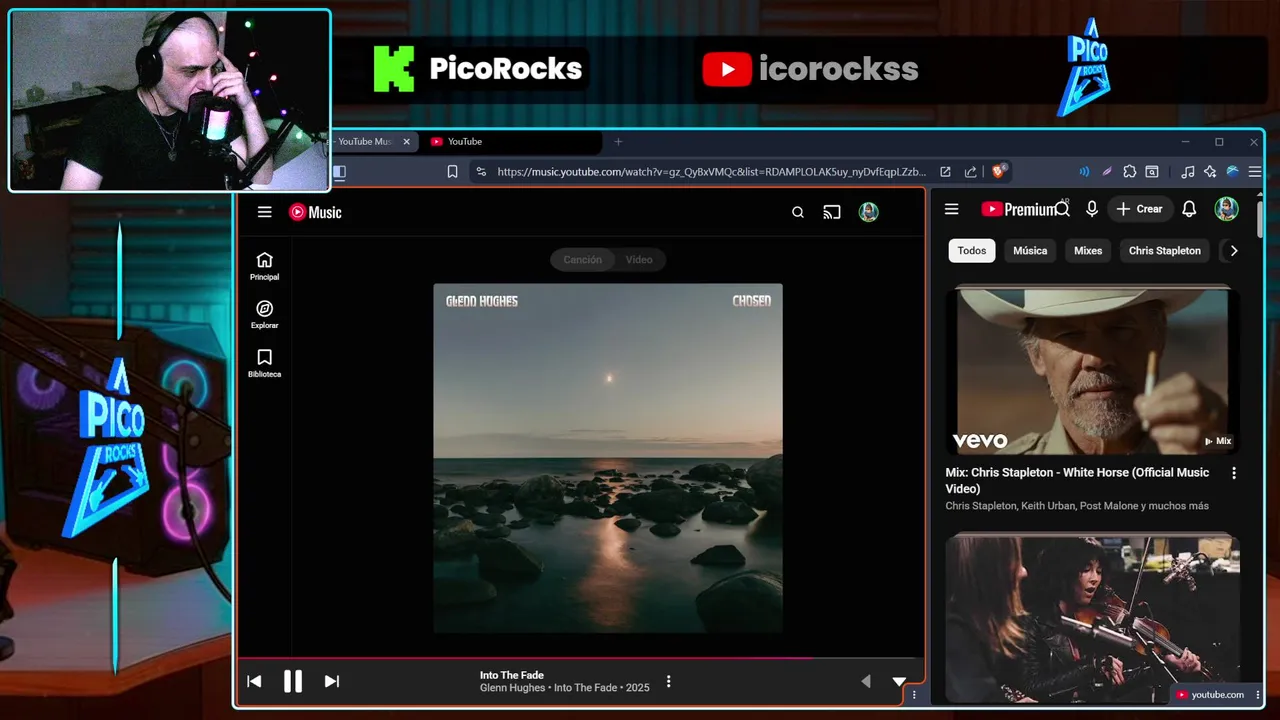
Task: Switch to Canción mode
Action: pos(582,260)
